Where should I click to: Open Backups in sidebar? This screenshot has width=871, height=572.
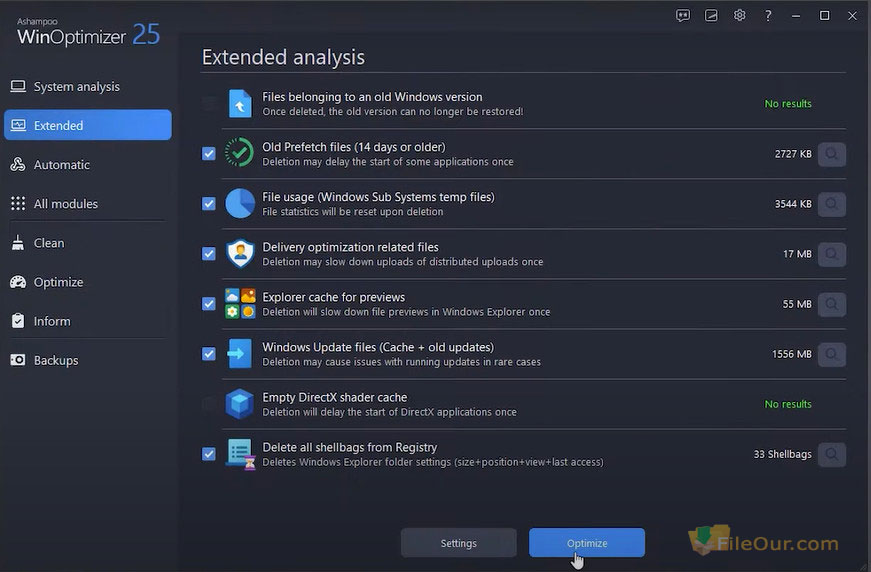[x=88, y=360]
